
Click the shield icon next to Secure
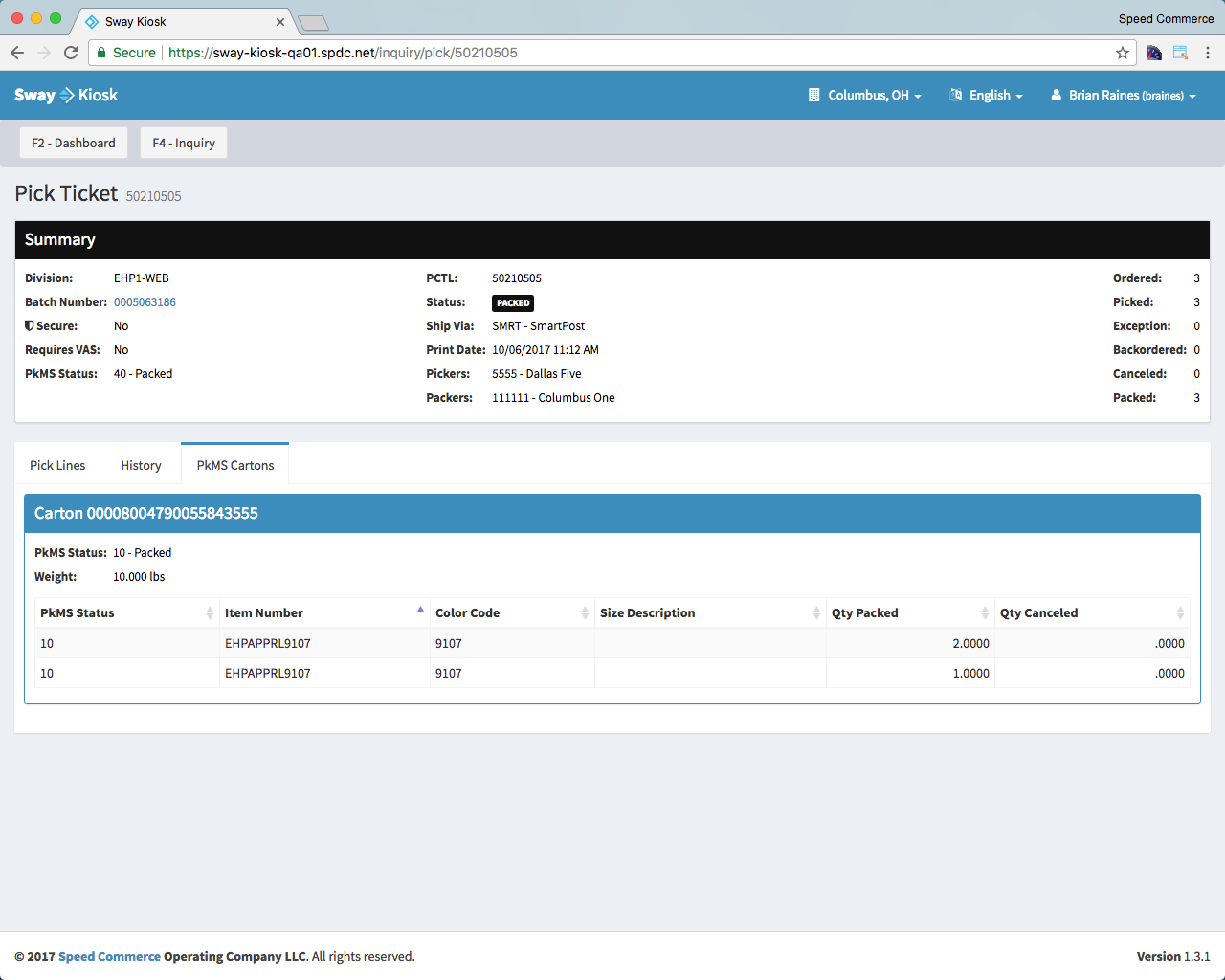coord(30,325)
